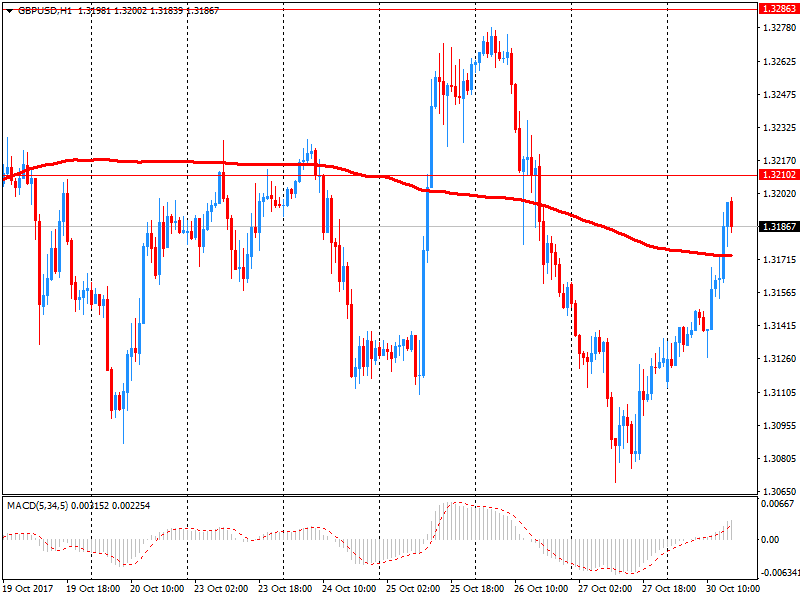This screenshot has height=600, width=800.
Task: Click the 25 Oct 02:00 time label
Action: coord(413,588)
